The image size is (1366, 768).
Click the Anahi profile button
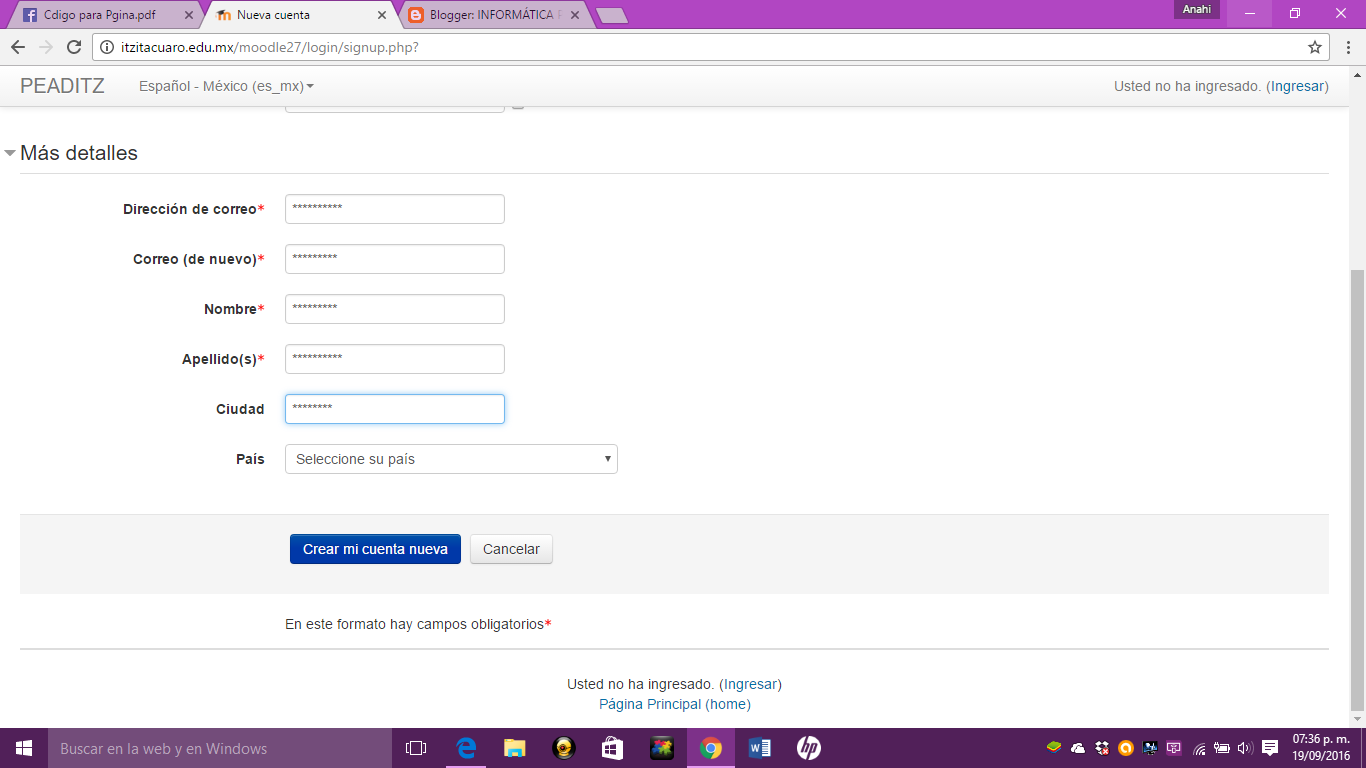click(x=1197, y=10)
